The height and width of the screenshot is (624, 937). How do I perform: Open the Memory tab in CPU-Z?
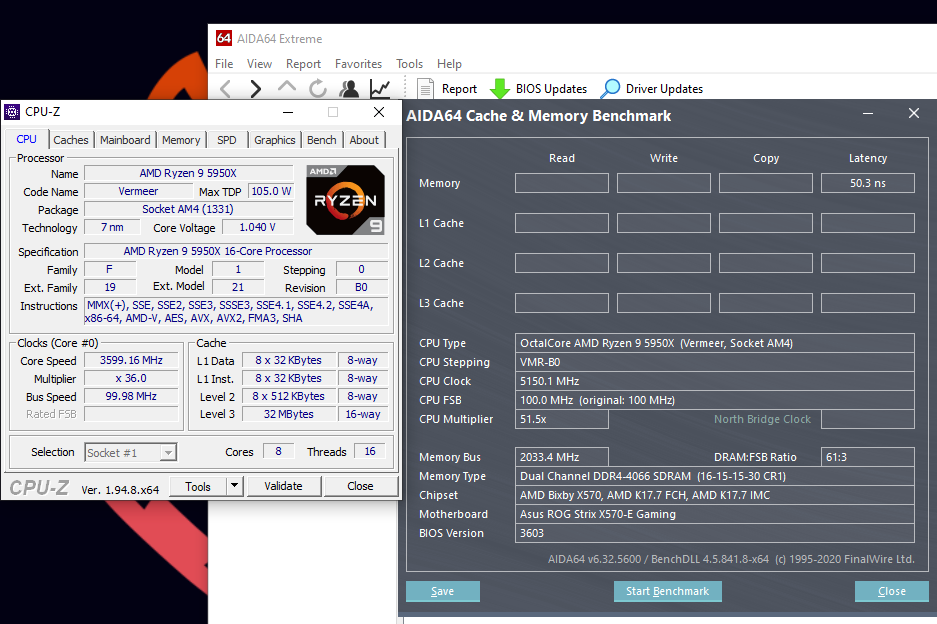click(x=181, y=140)
